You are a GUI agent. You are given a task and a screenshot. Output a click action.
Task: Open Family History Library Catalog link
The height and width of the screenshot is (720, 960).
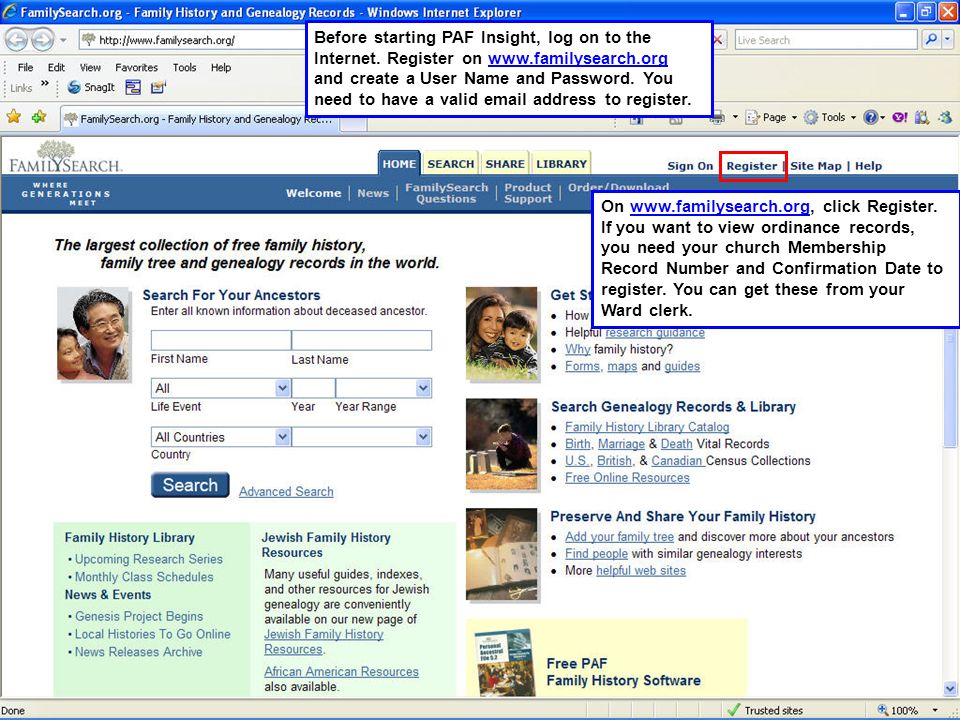[647, 427]
